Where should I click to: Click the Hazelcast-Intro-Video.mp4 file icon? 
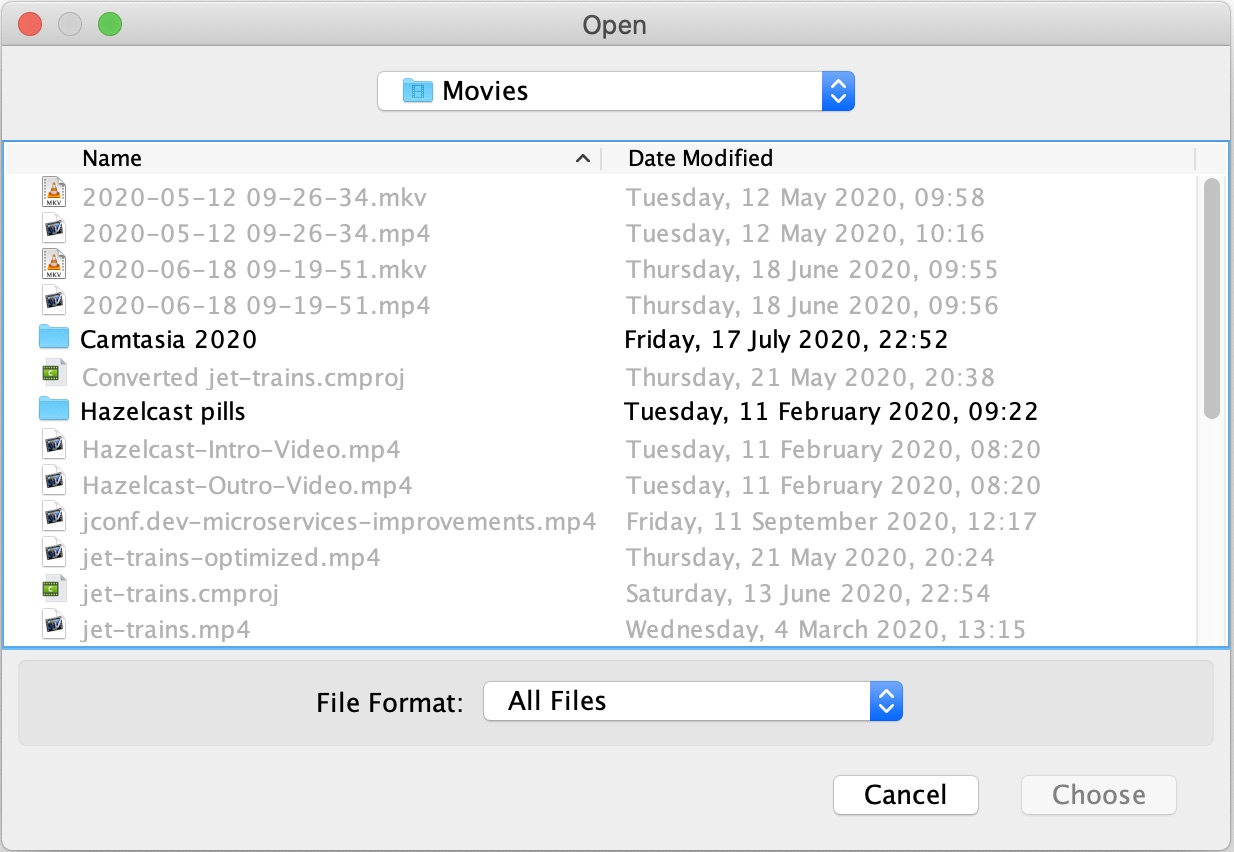(x=54, y=449)
